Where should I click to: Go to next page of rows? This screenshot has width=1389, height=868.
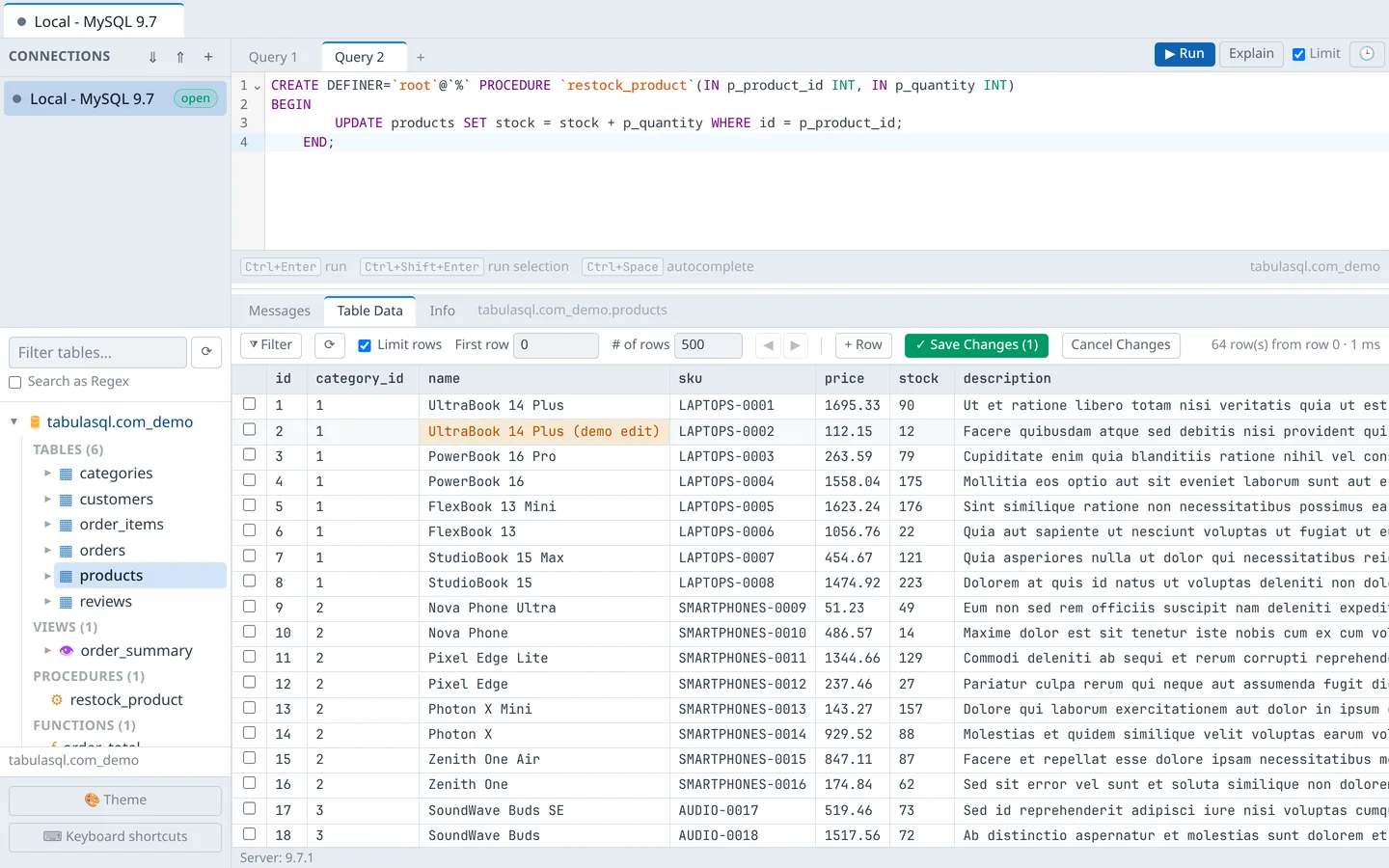click(x=795, y=345)
